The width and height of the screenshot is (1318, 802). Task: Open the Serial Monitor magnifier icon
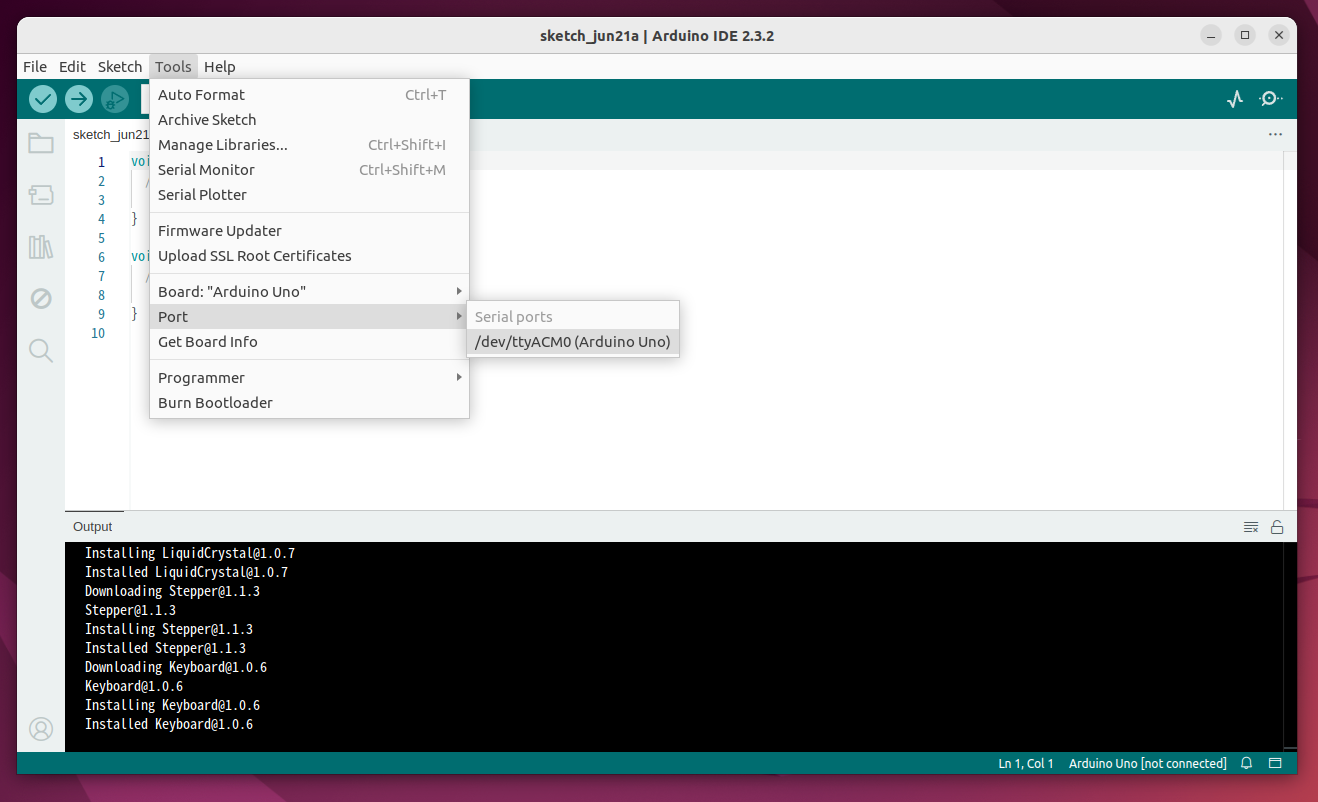point(1271,99)
